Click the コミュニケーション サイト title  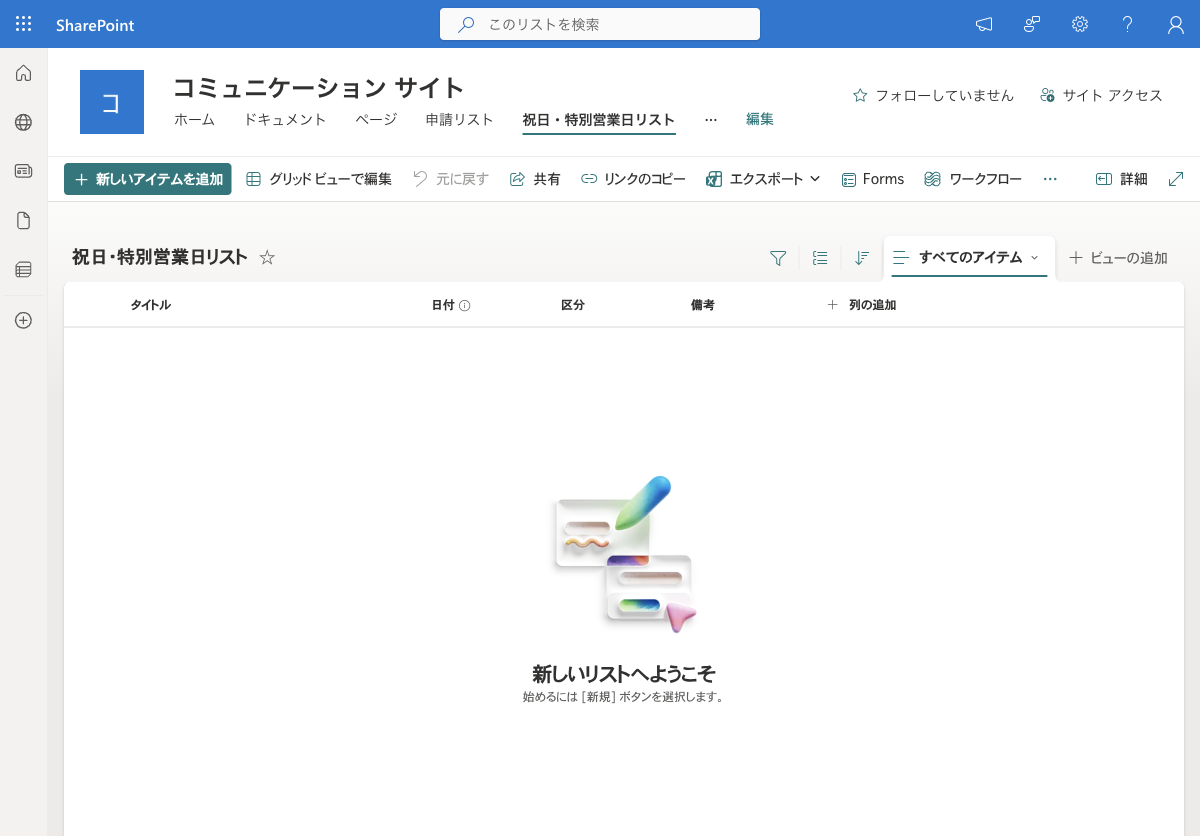tap(319, 87)
